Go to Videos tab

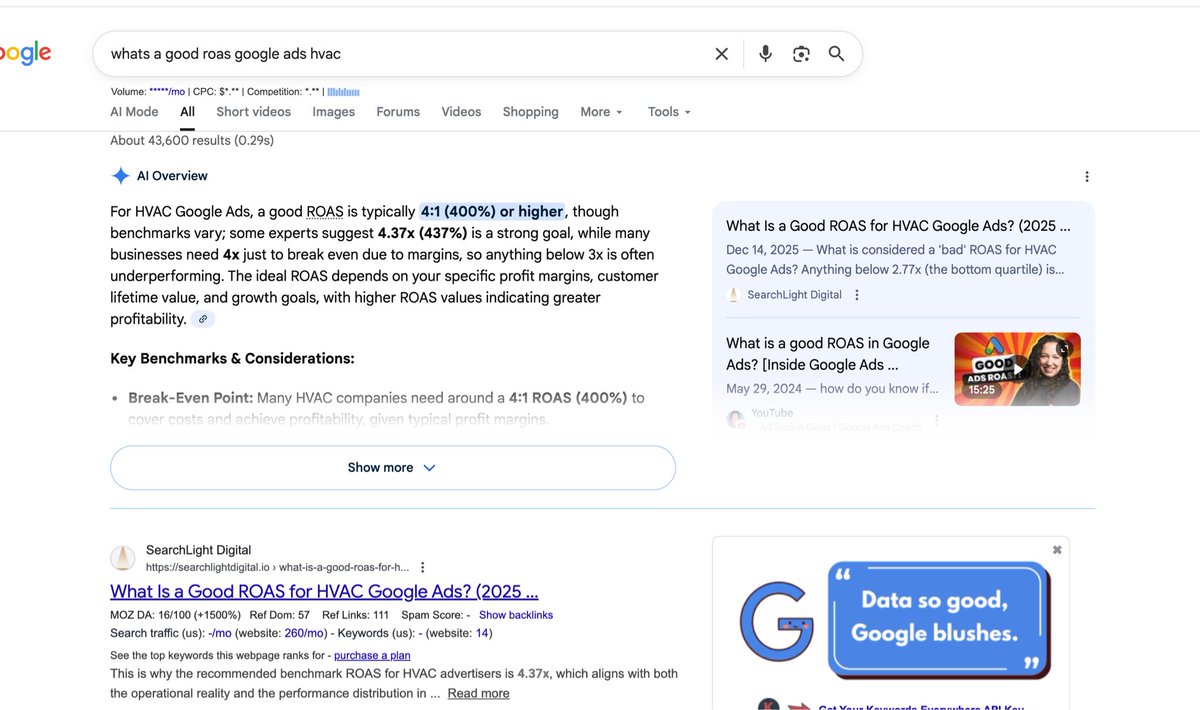point(461,112)
